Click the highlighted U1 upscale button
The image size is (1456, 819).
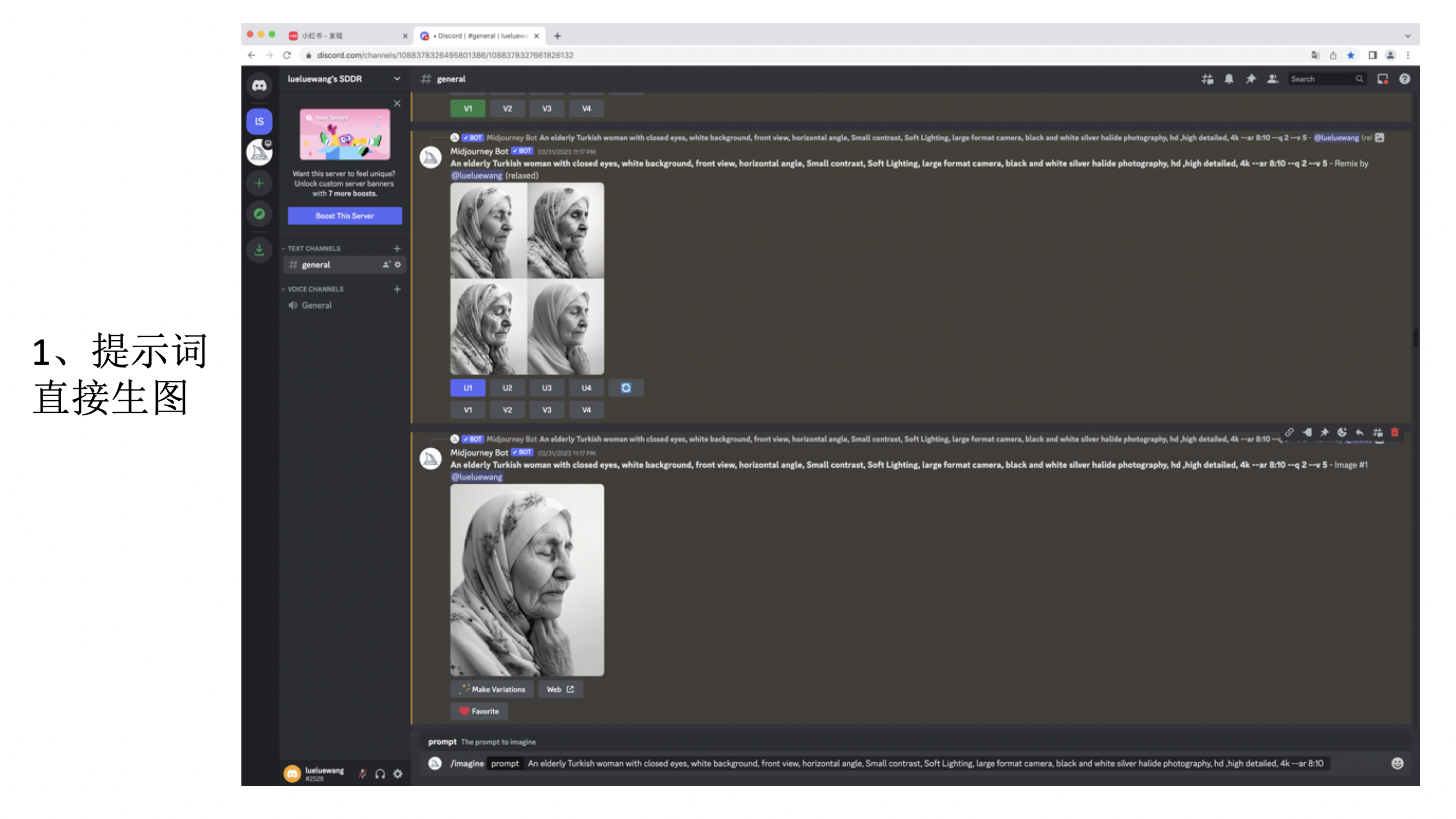[x=468, y=388]
